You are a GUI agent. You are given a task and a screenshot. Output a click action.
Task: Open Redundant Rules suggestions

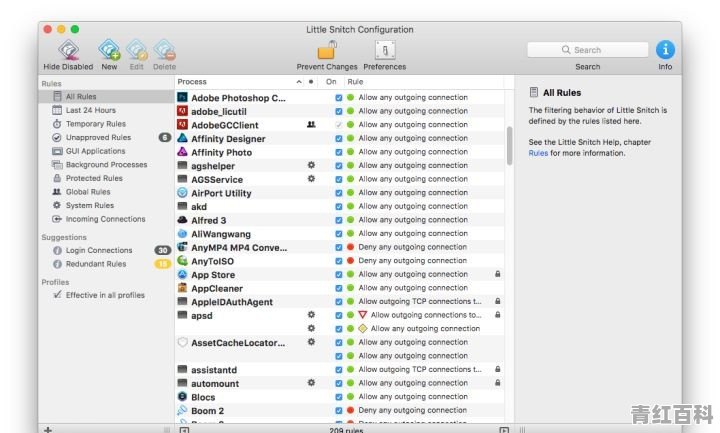click(106, 264)
